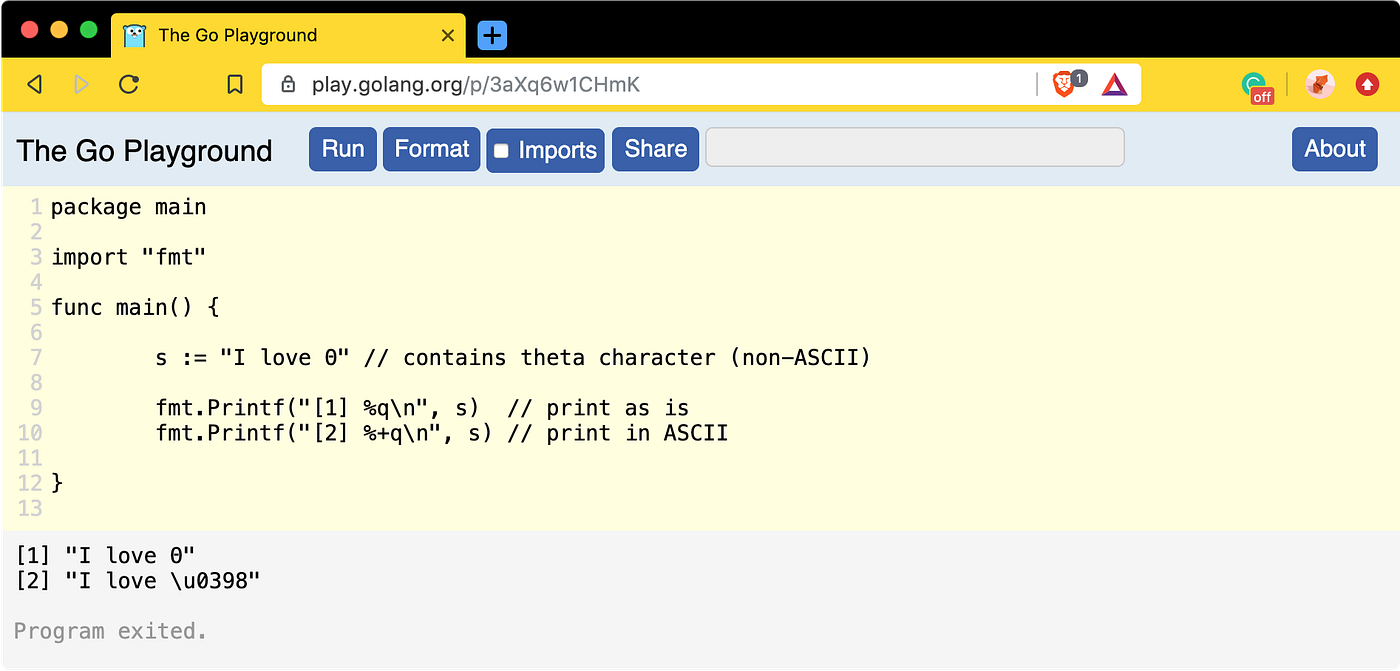
Task: Close The Go Playground tab
Action: (x=448, y=36)
